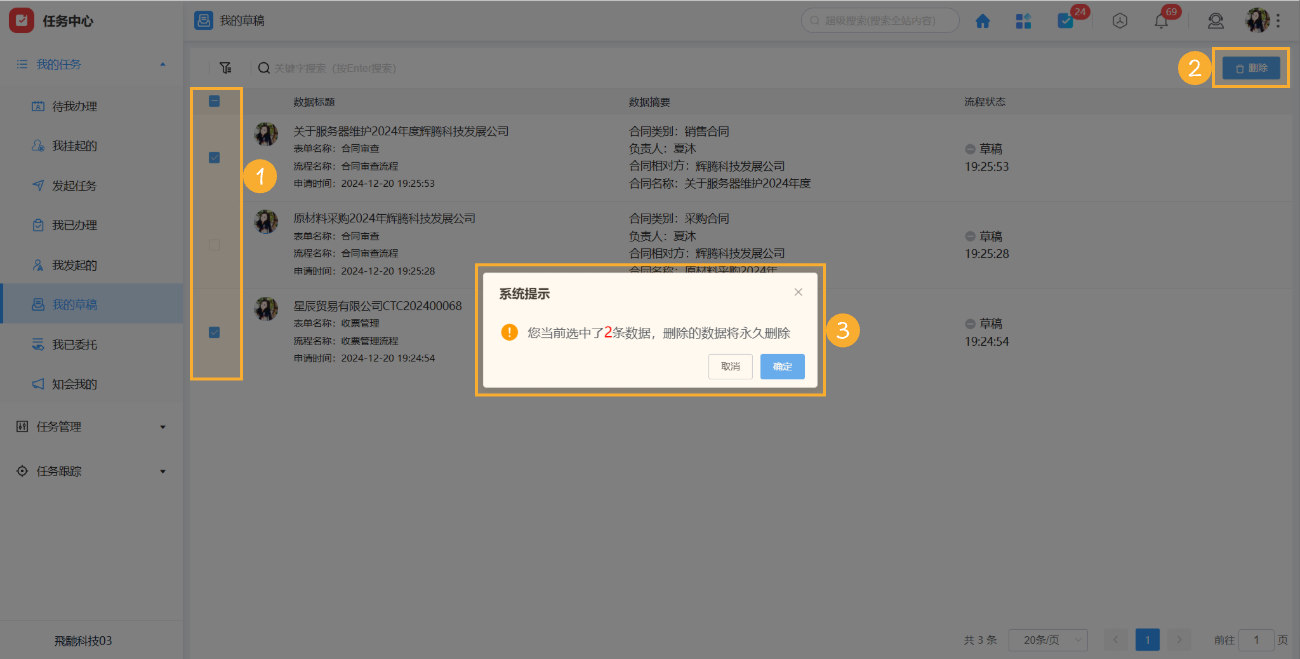
Task: Open 待我办理 in the sidebar
Action: tap(74, 106)
